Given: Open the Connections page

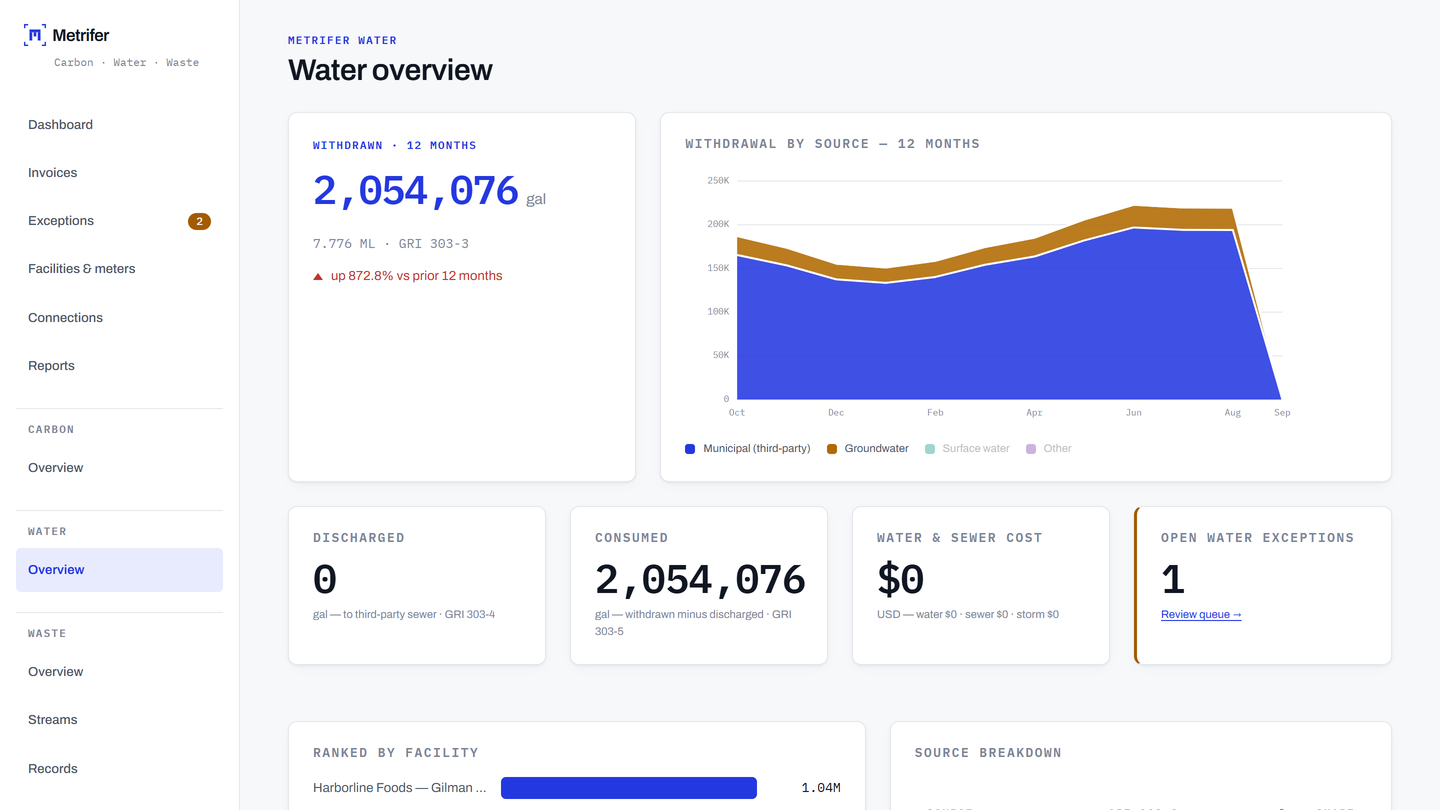Looking at the screenshot, I should (x=119, y=318).
